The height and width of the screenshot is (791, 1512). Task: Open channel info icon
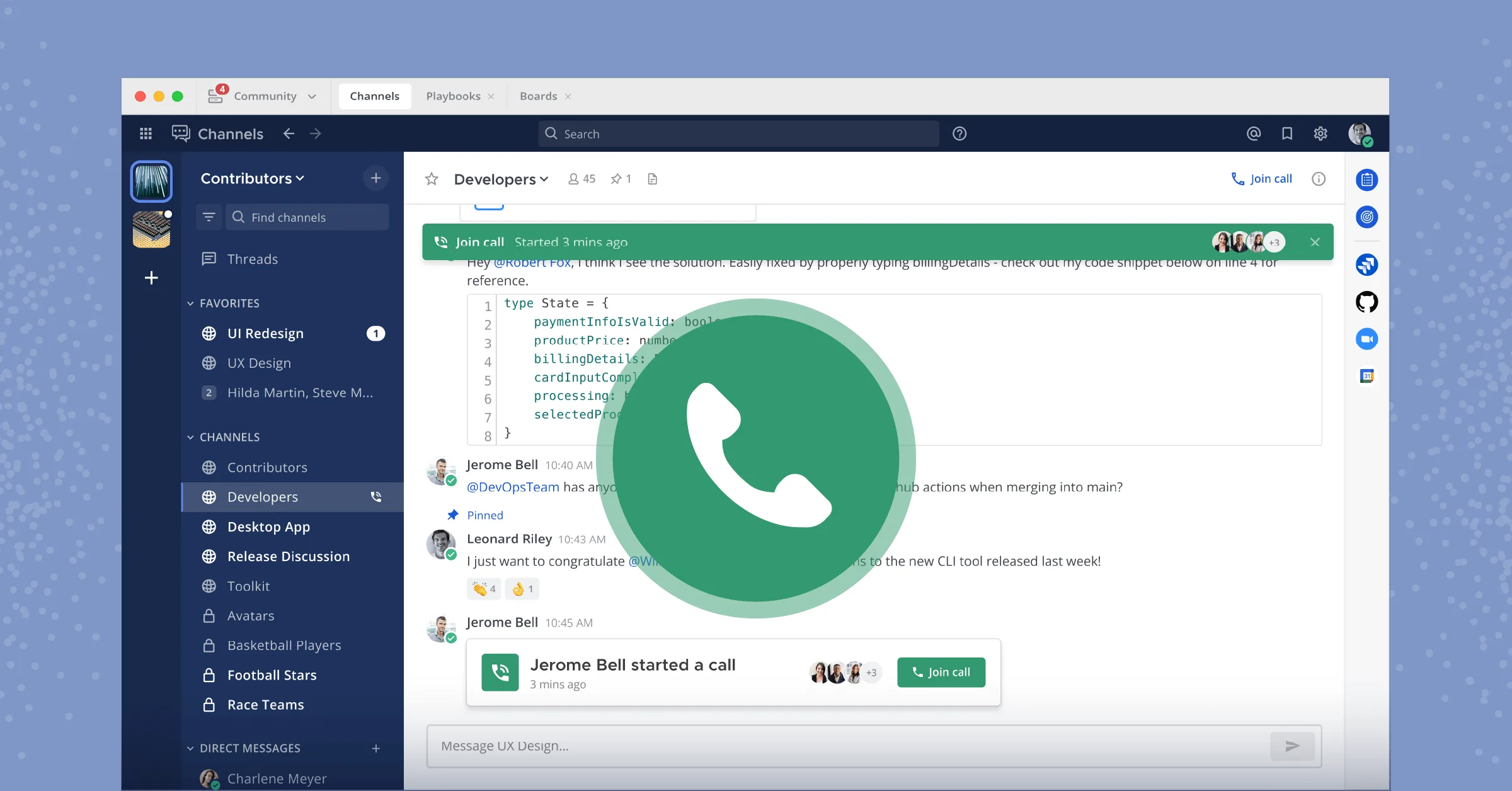click(1319, 179)
